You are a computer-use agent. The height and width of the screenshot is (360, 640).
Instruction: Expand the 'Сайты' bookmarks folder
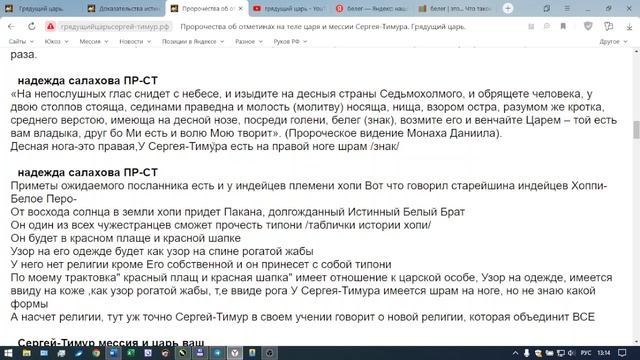click(21, 42)
